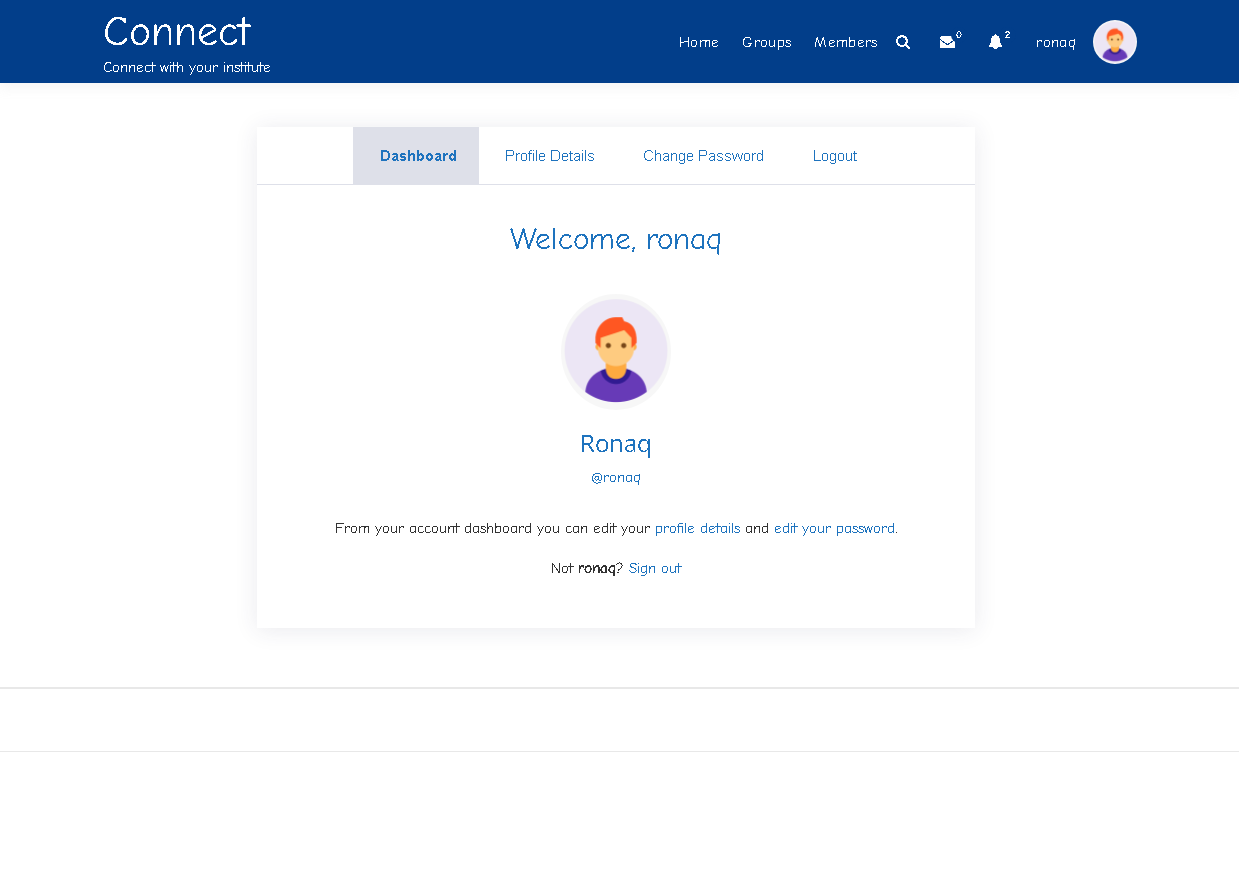This screenshot has width=1239, height=879.
Task: Follow the 'profile details' link
Action: [x=698, y=528]
